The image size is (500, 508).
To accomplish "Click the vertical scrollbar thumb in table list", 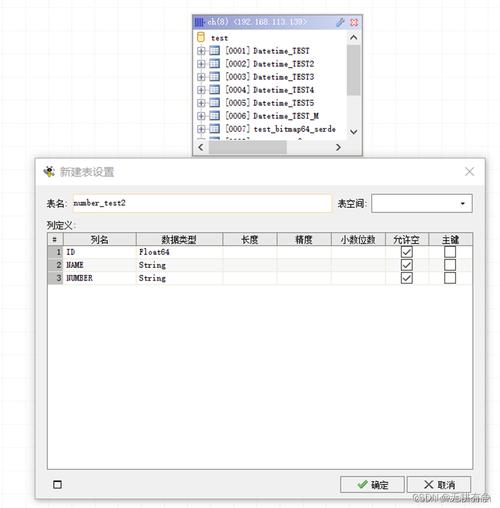I will click(353, 70).
